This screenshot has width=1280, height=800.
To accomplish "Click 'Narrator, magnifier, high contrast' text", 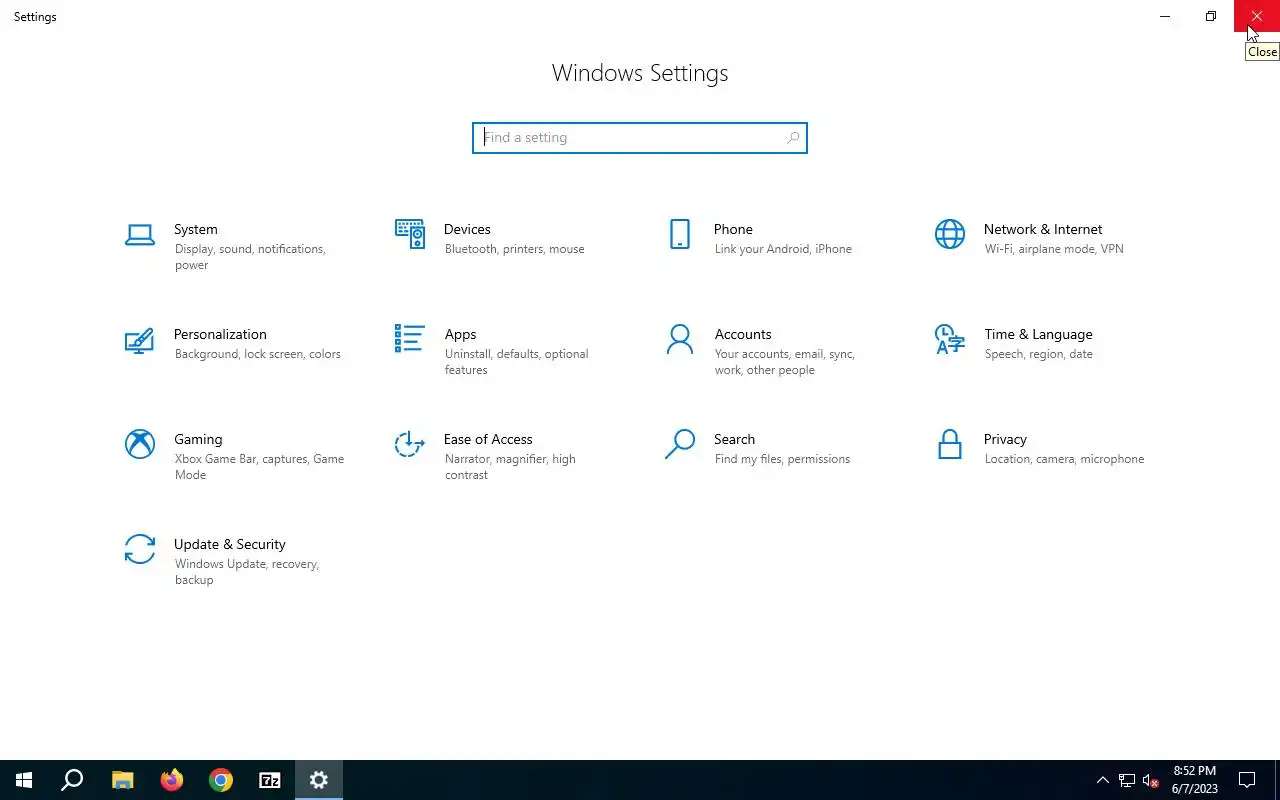I will click(x=510, y=467).
